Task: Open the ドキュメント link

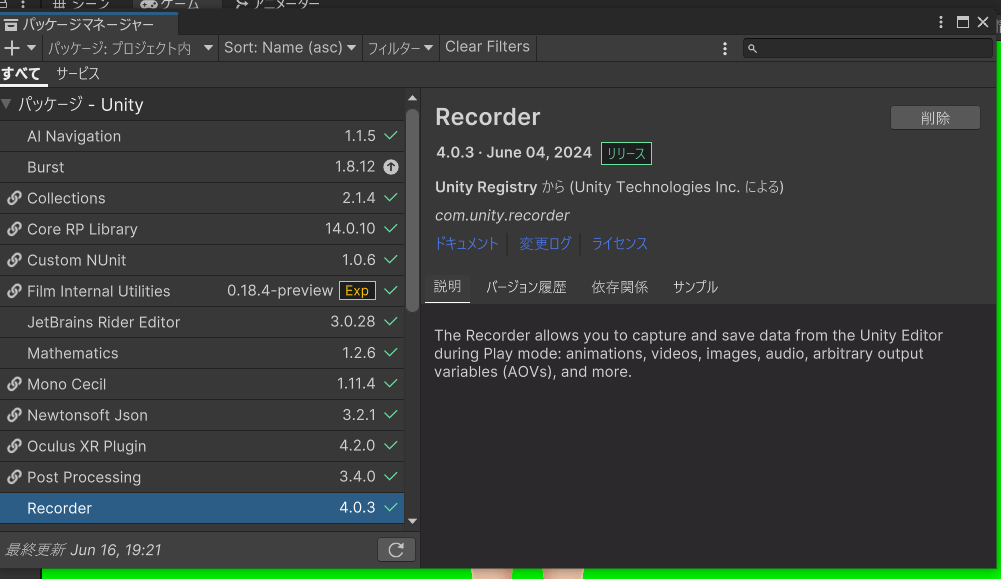Action: pos(467,243)
